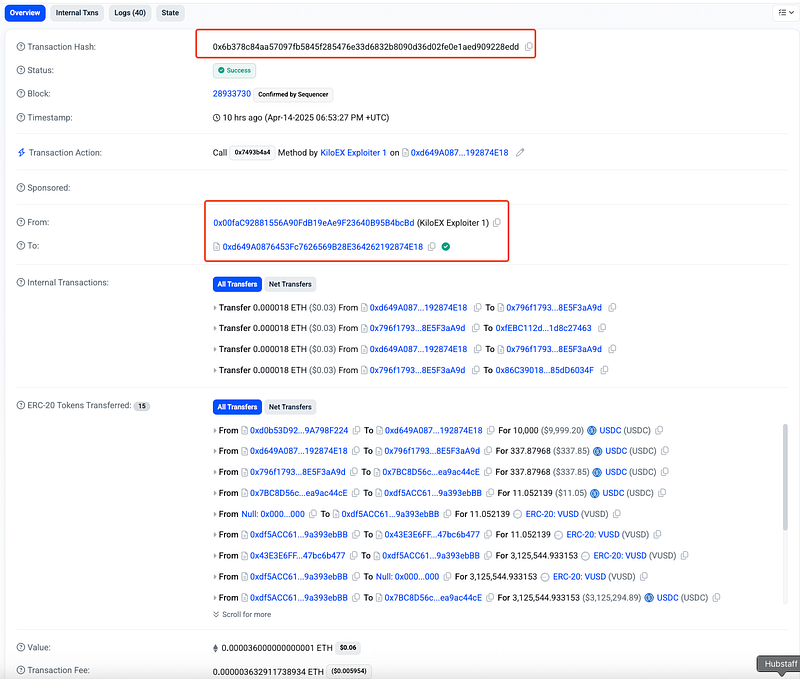Switch to the Internal Txns tab
Screen dimensions: 800x679
point(77,13)
